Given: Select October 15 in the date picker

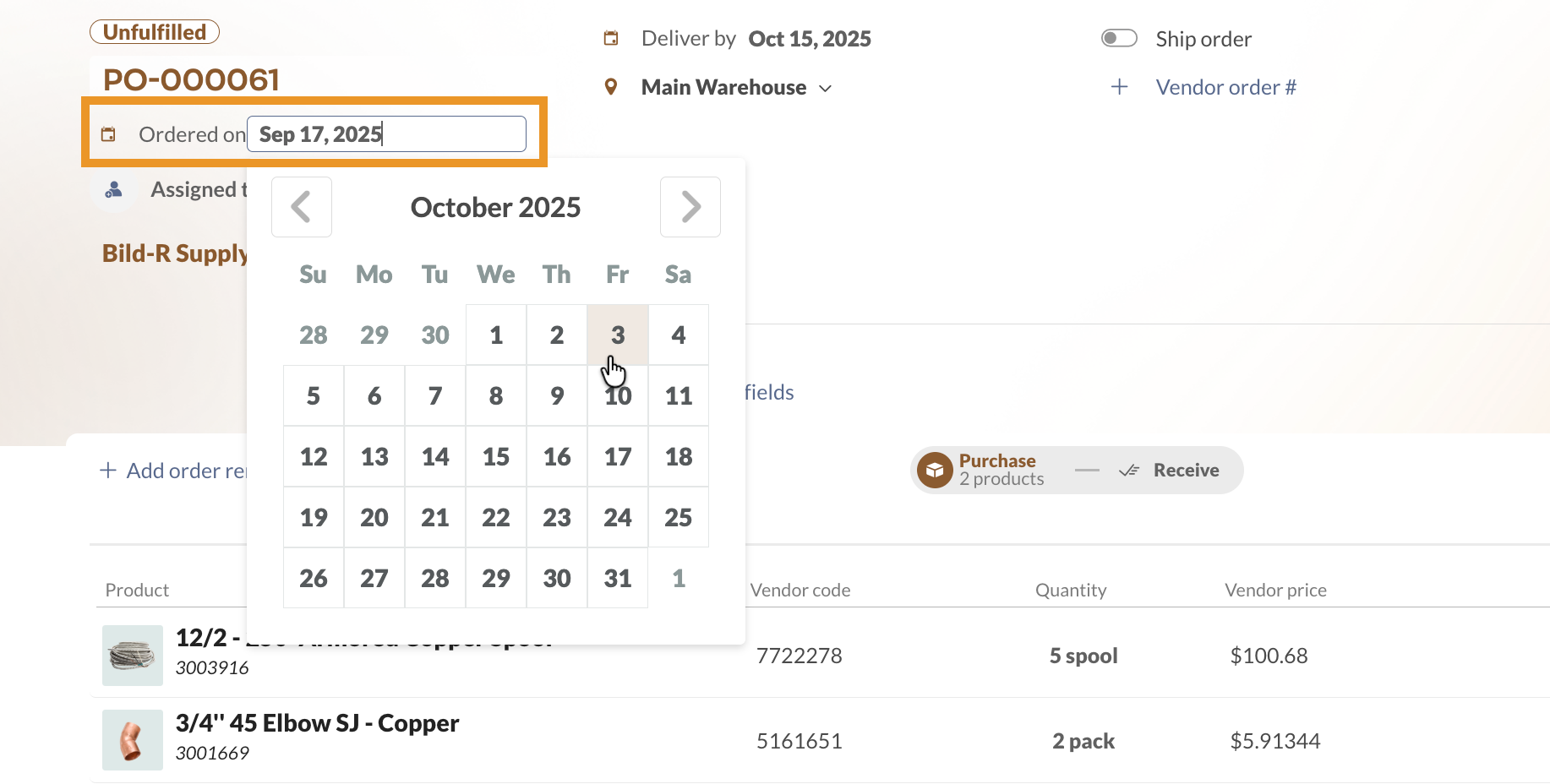Looking at the screenshot, I should 495,456.
